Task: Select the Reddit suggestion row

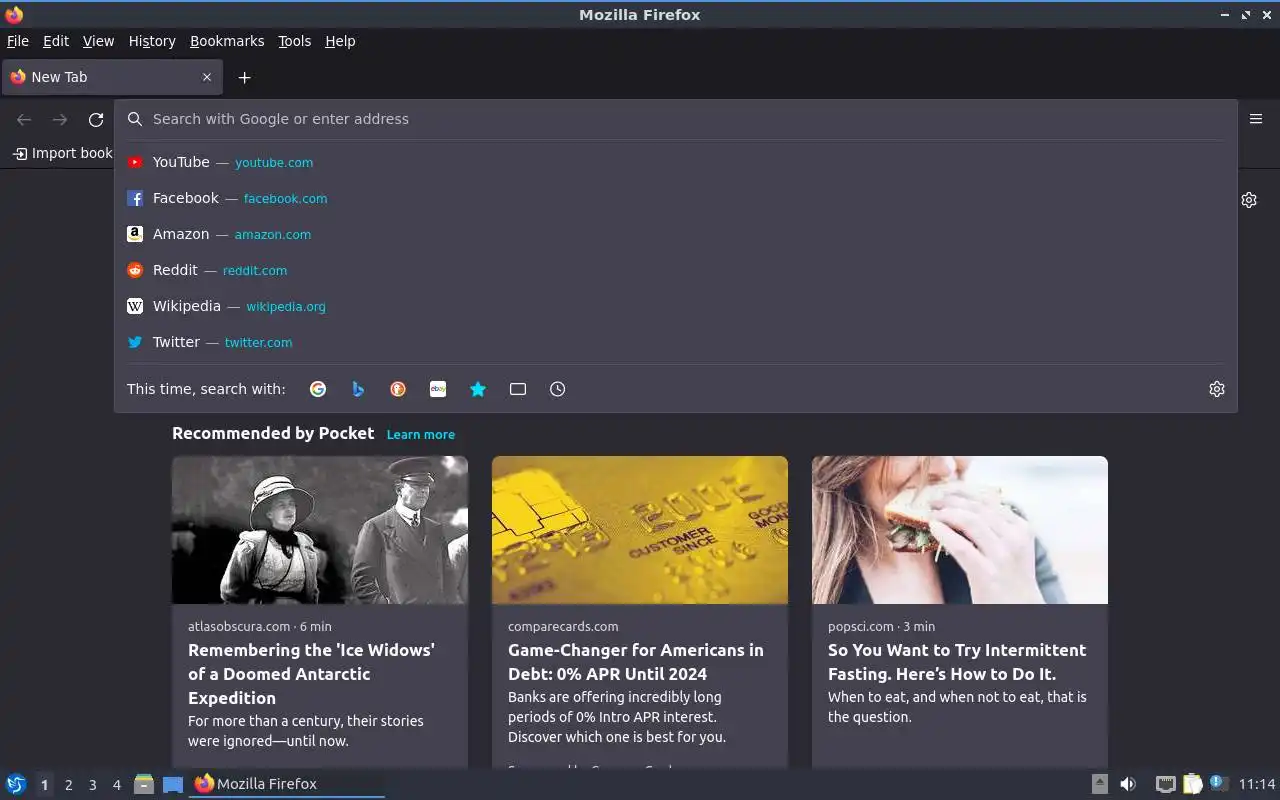Action: pos(675,270)
